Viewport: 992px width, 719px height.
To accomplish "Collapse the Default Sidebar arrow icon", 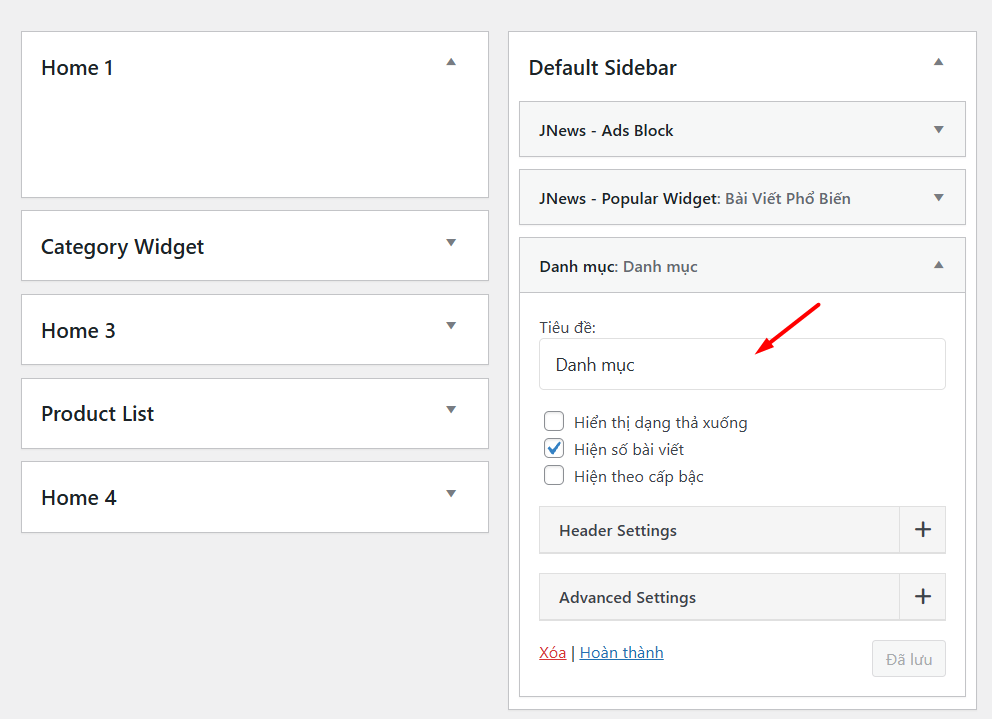I will [x=938, y=62].
